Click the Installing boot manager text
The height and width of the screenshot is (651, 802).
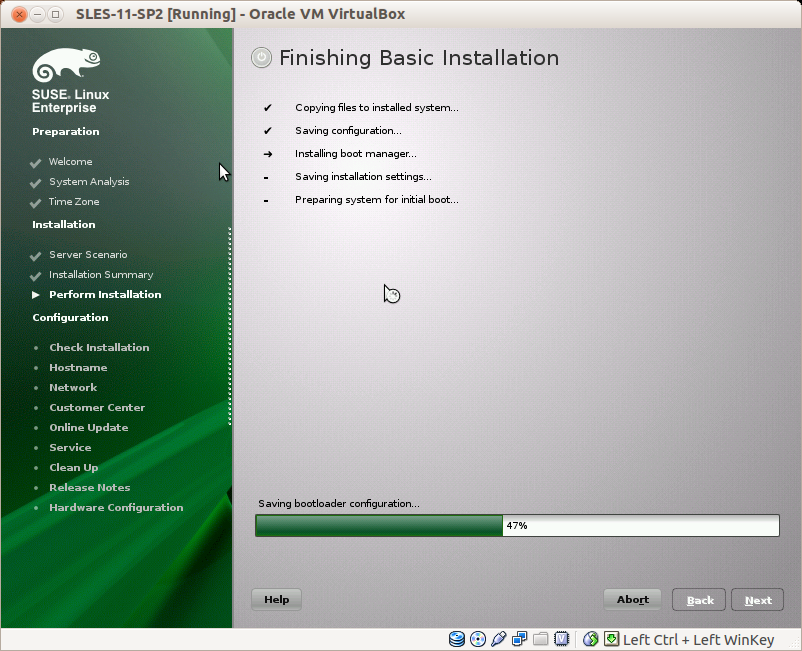355,153
